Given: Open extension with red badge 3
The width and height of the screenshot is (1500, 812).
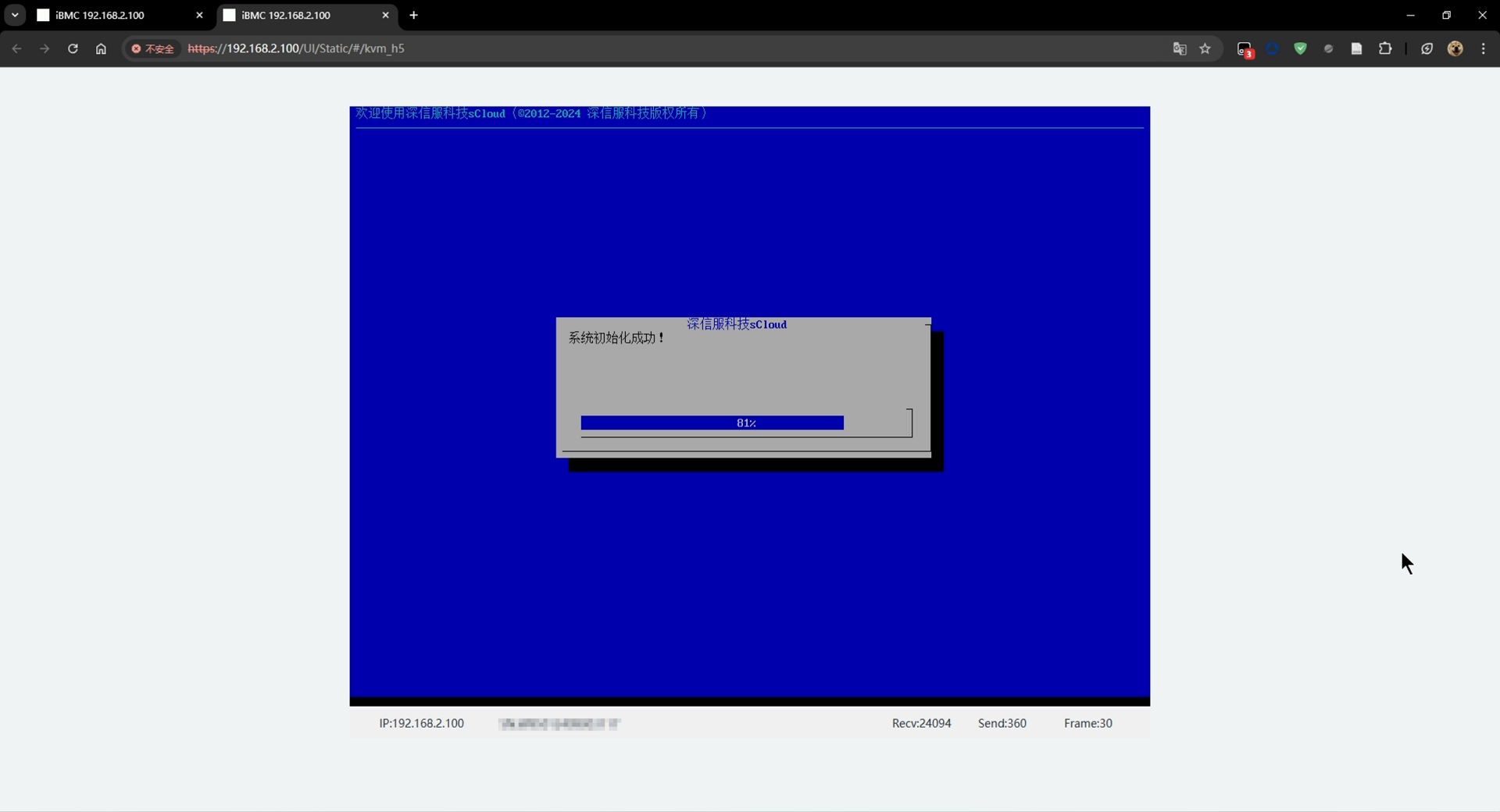Looking at the screenshot, I should [1245, 49].
